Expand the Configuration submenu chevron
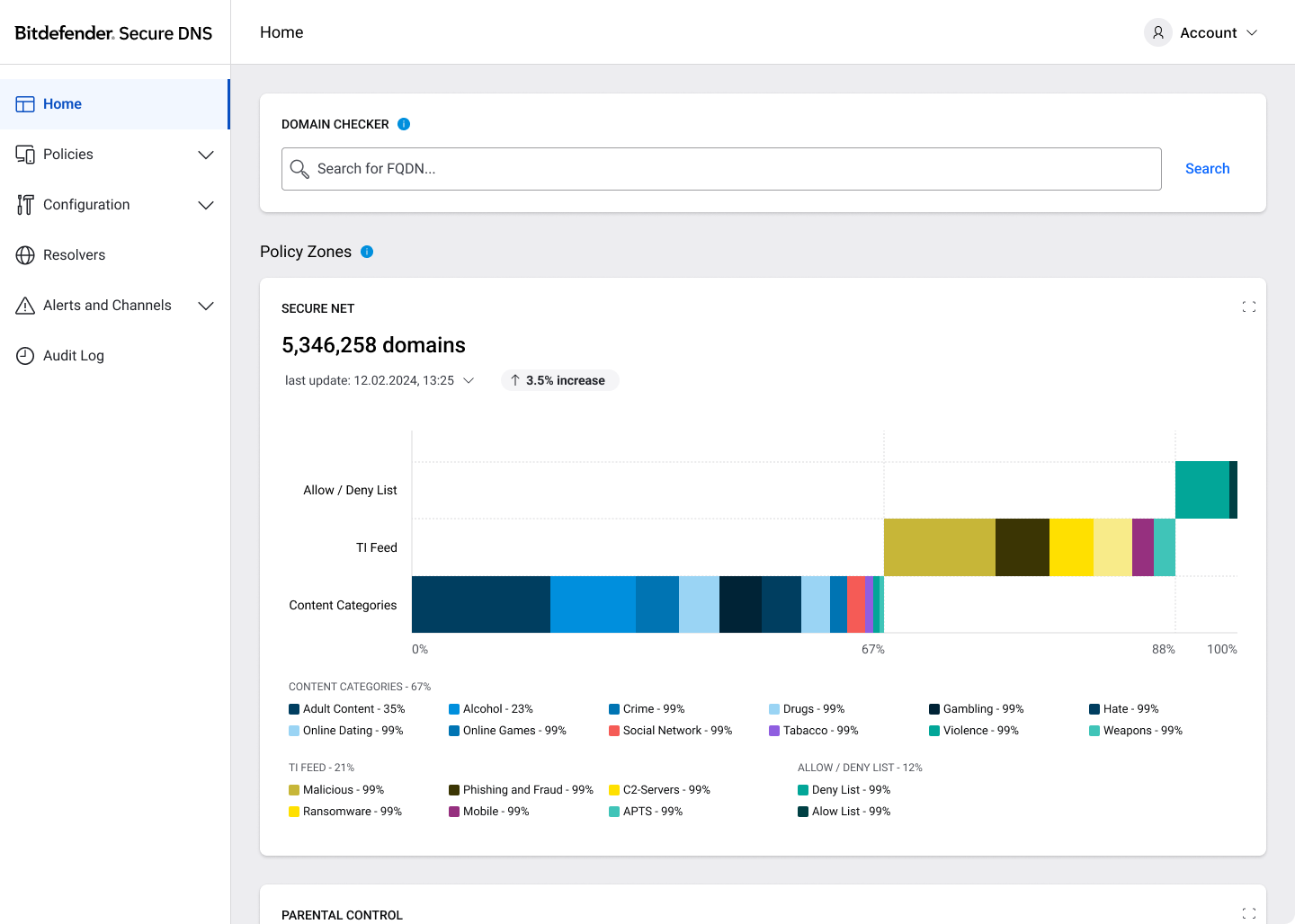1295x924 pixels. point(206,205)
